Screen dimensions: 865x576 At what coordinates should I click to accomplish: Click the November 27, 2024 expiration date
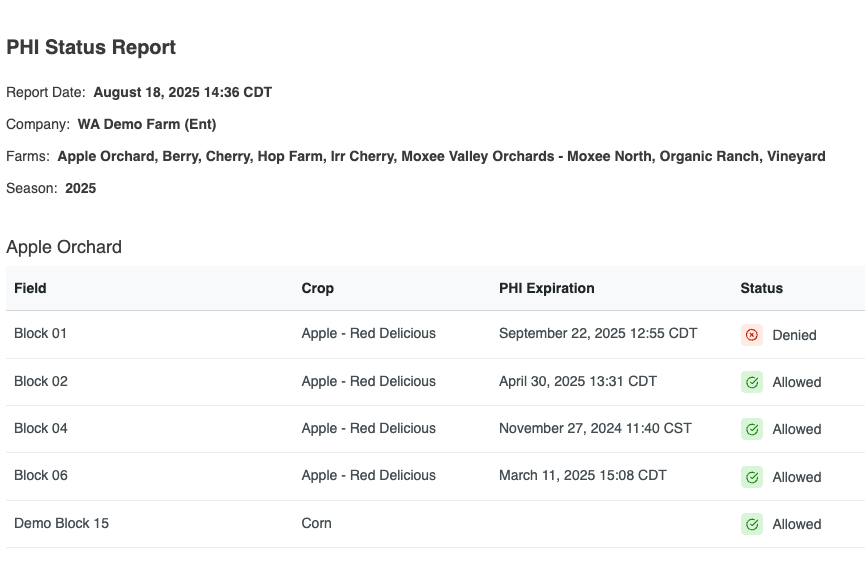[x=595, y=428]
